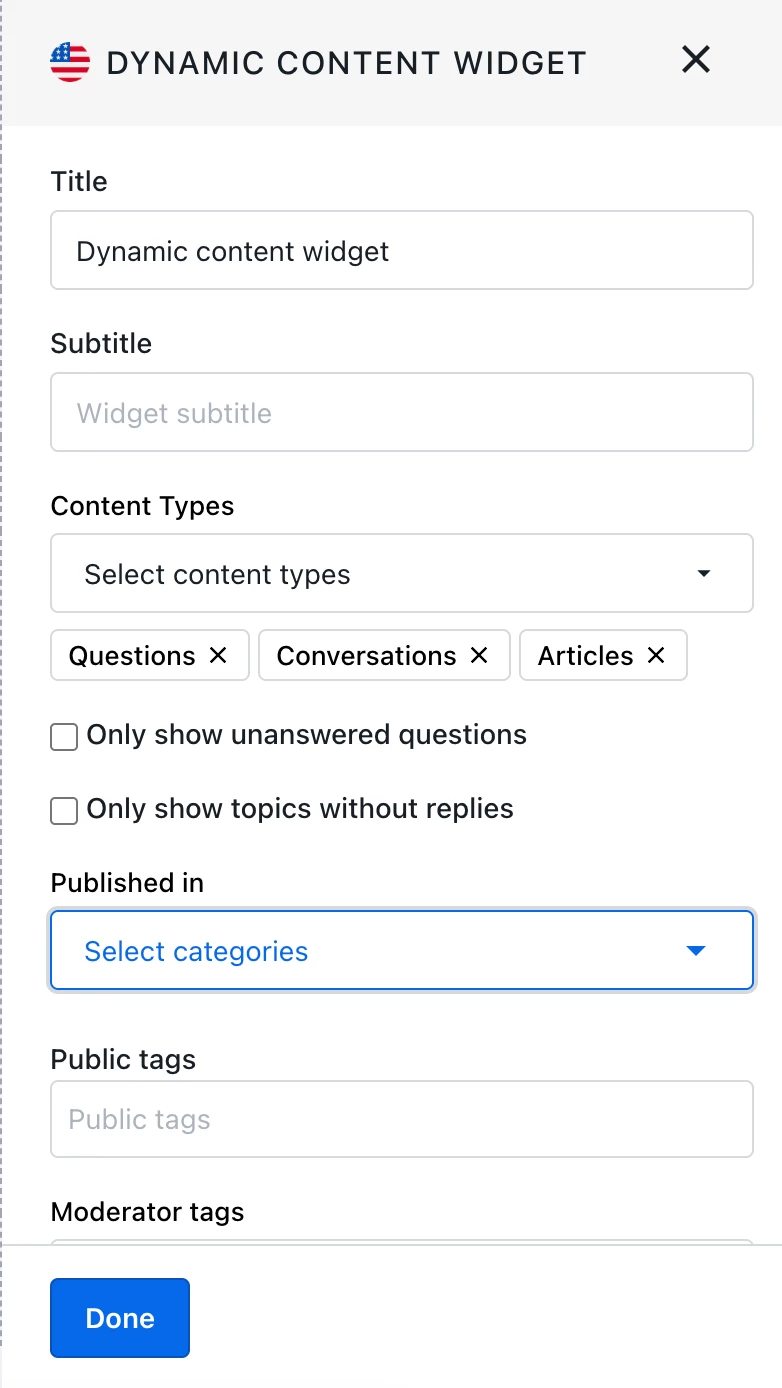
Task: Click the Conversations tag chip label
Action: [x=366, y=656]
